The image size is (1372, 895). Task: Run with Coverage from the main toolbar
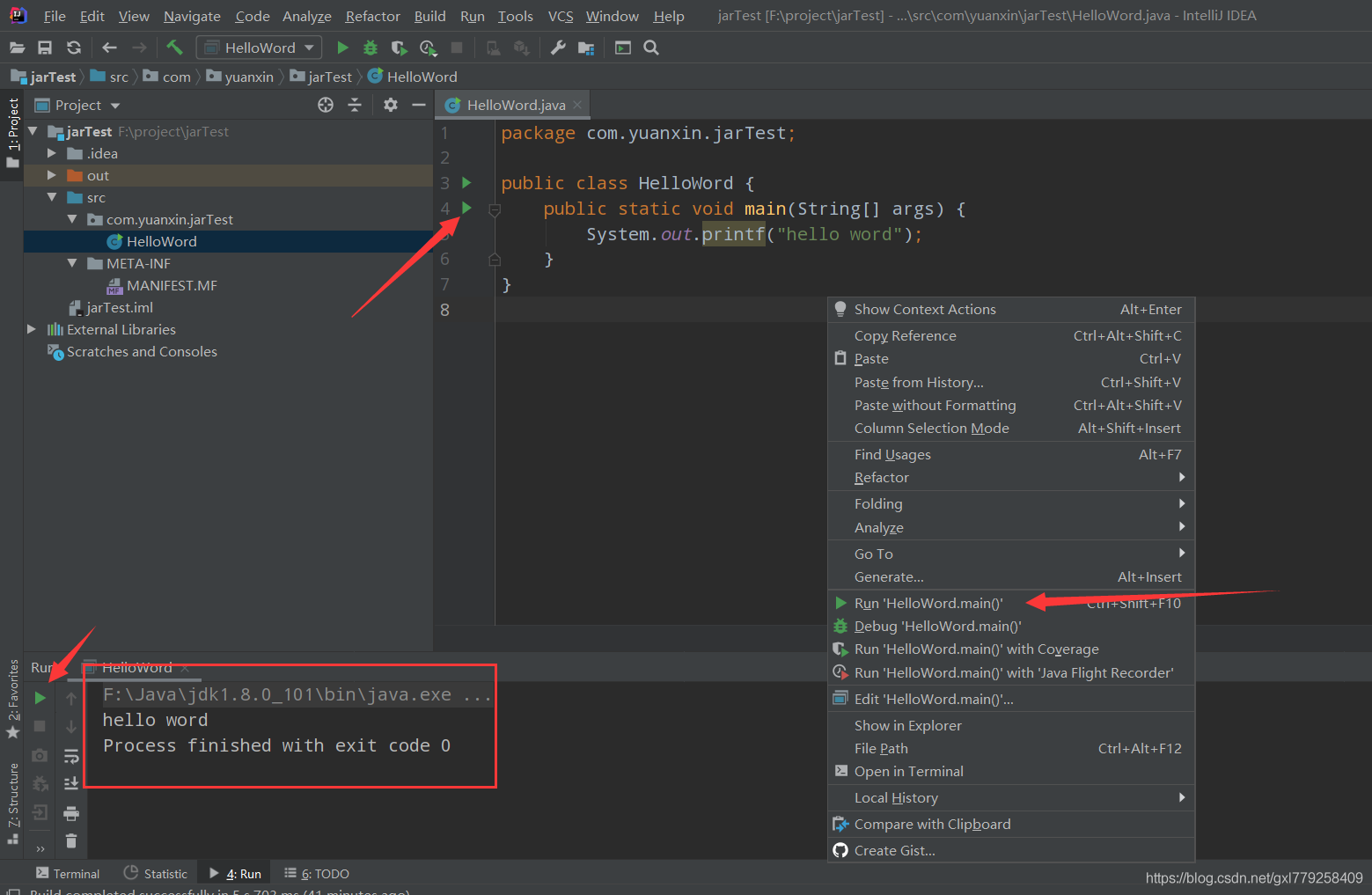(399, 48)
